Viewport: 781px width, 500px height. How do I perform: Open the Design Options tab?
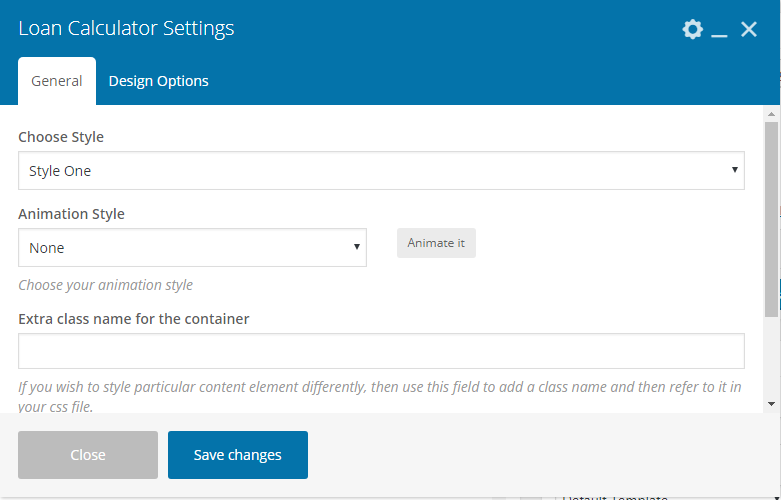(158, 81)
